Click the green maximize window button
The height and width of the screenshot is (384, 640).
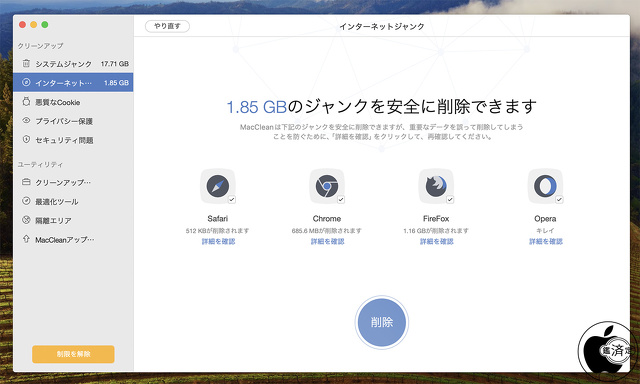(x=45, y=25)
